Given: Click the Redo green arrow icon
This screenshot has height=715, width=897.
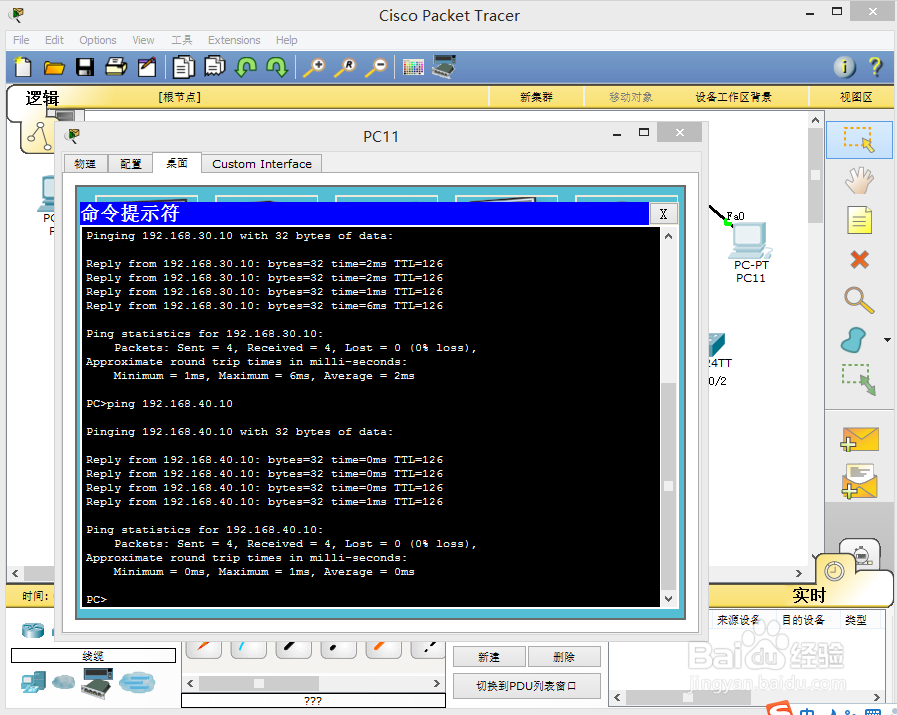Looking at the screenshot, I should click(x=277, y=67).
